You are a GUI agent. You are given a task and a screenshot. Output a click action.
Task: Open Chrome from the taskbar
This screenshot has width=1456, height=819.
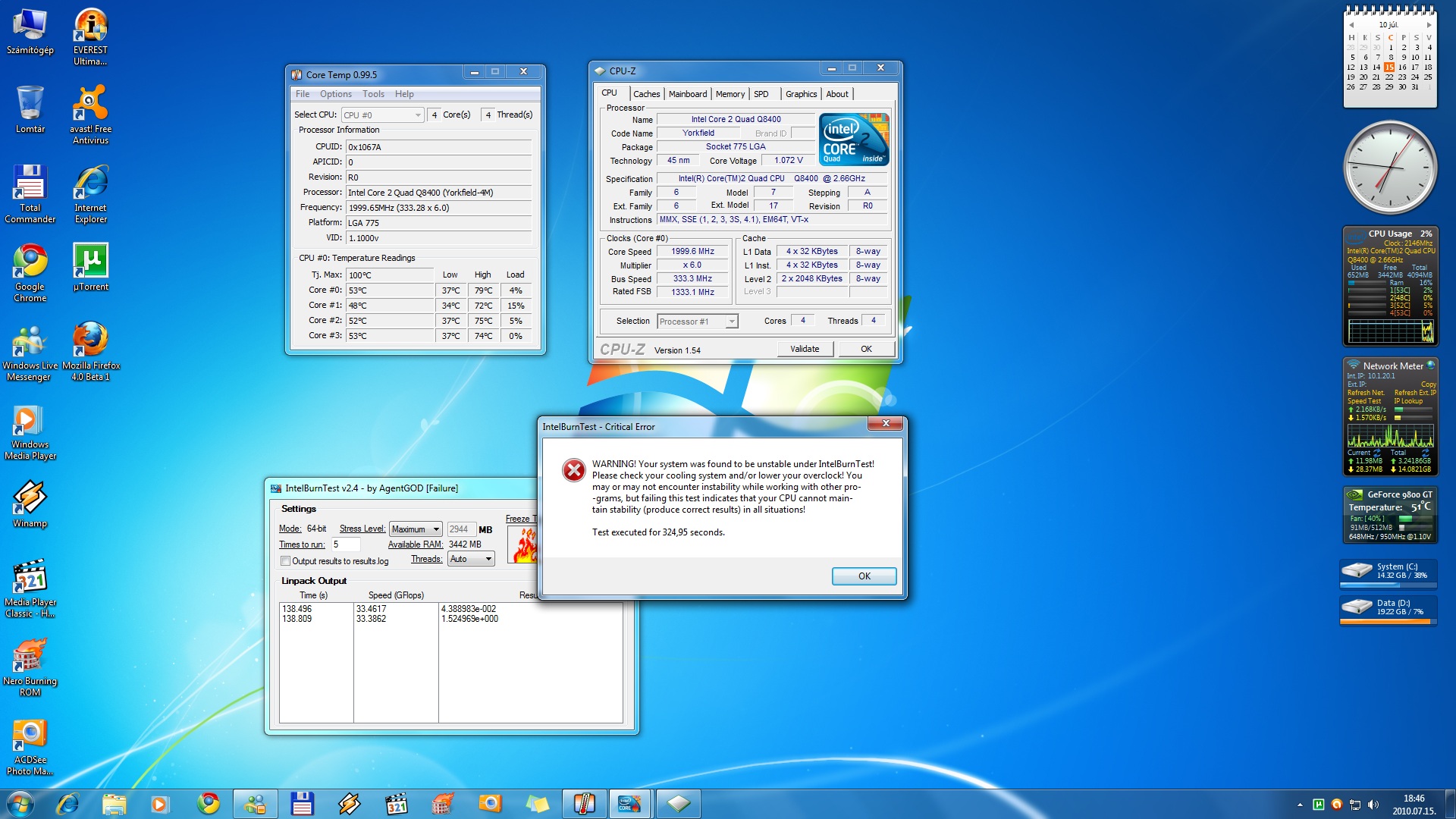click(x=209, y=804)
